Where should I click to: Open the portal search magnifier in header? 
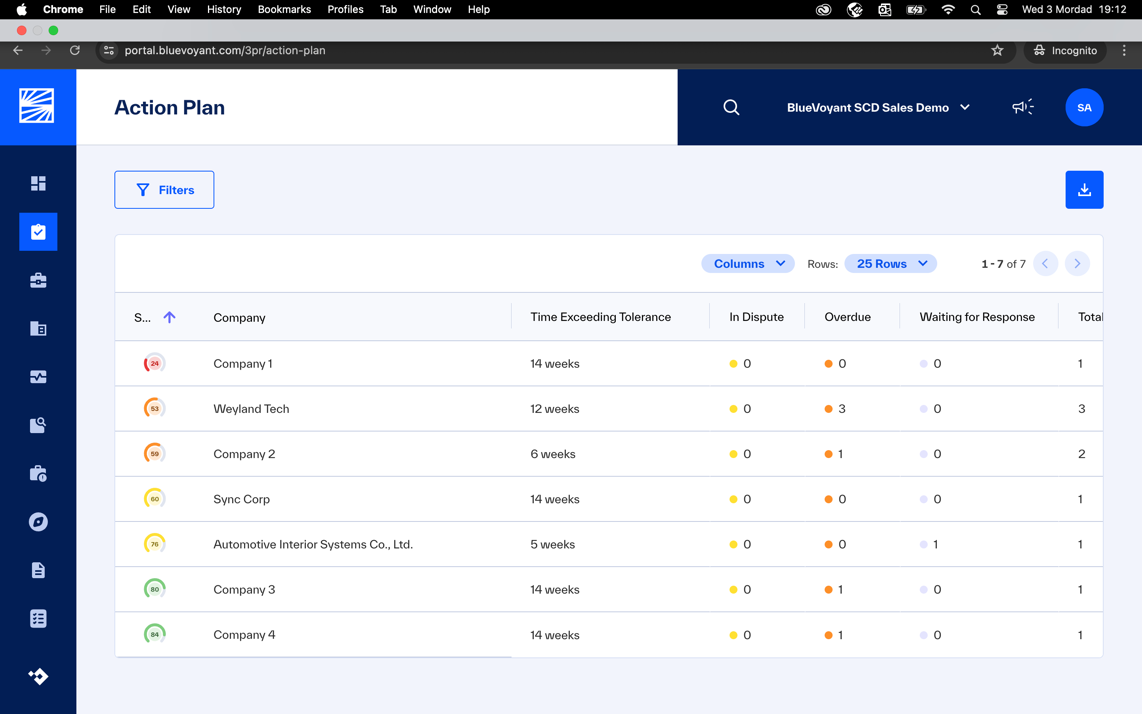pos(731,108)
